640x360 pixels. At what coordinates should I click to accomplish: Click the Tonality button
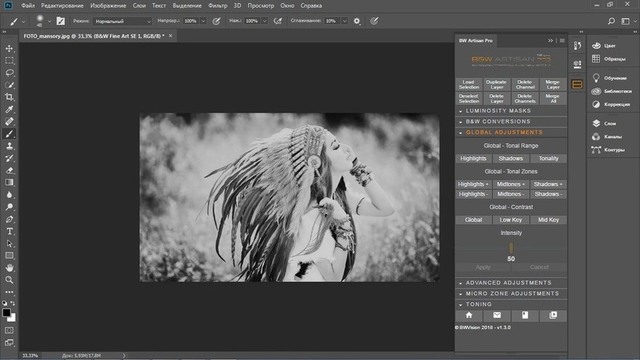[x=549, y=158]
